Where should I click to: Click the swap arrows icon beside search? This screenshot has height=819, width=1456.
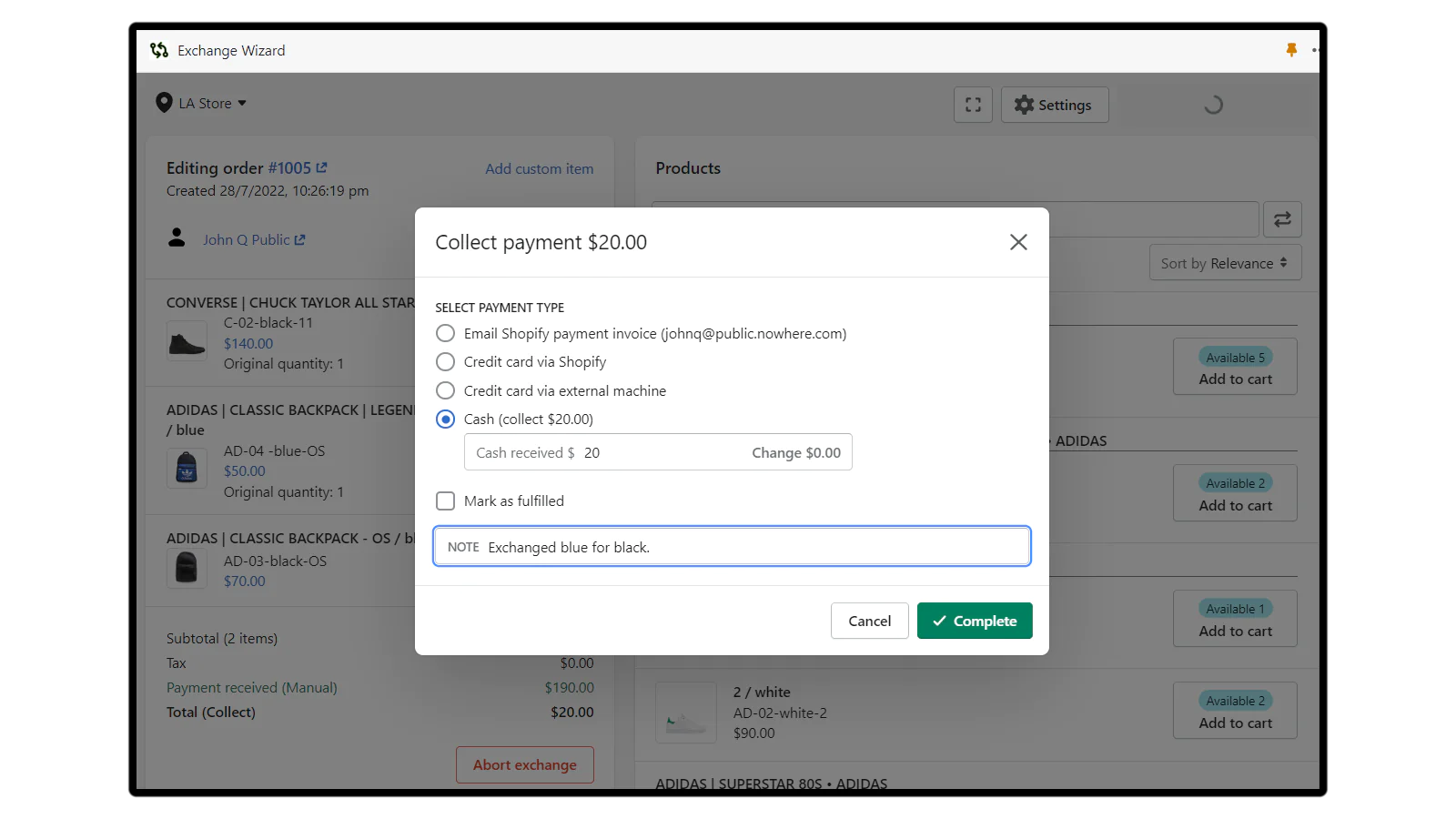[1281, 219]
